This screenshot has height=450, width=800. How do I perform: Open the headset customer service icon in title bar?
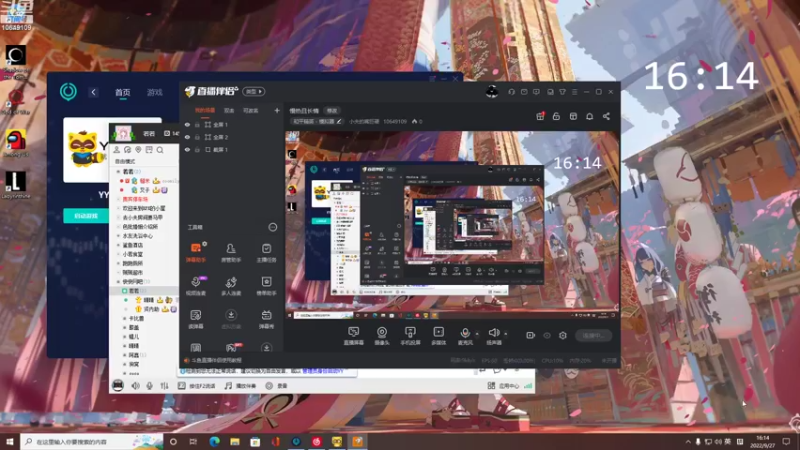coord(511,92)
